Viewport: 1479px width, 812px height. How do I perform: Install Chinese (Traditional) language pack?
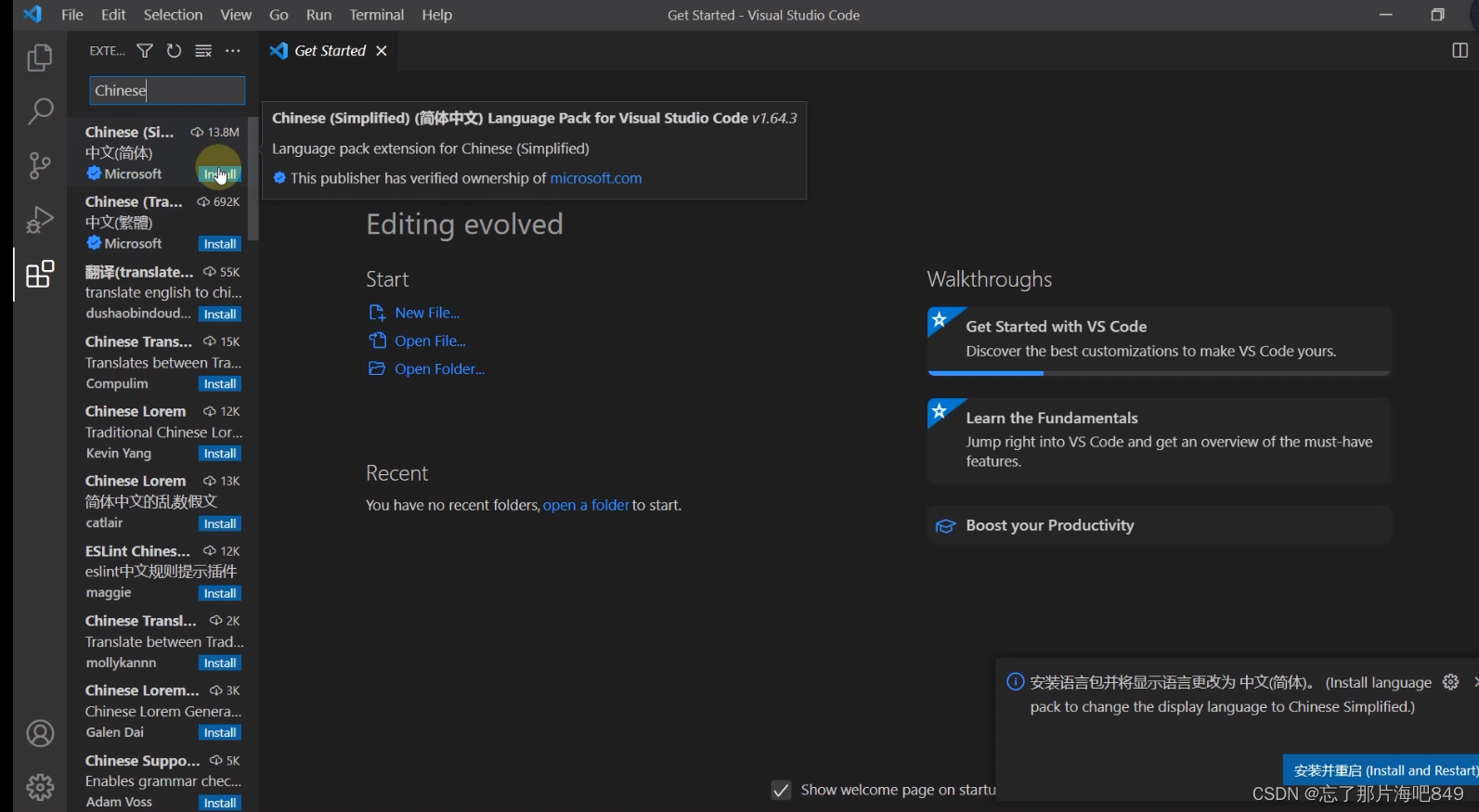point(220,244)
